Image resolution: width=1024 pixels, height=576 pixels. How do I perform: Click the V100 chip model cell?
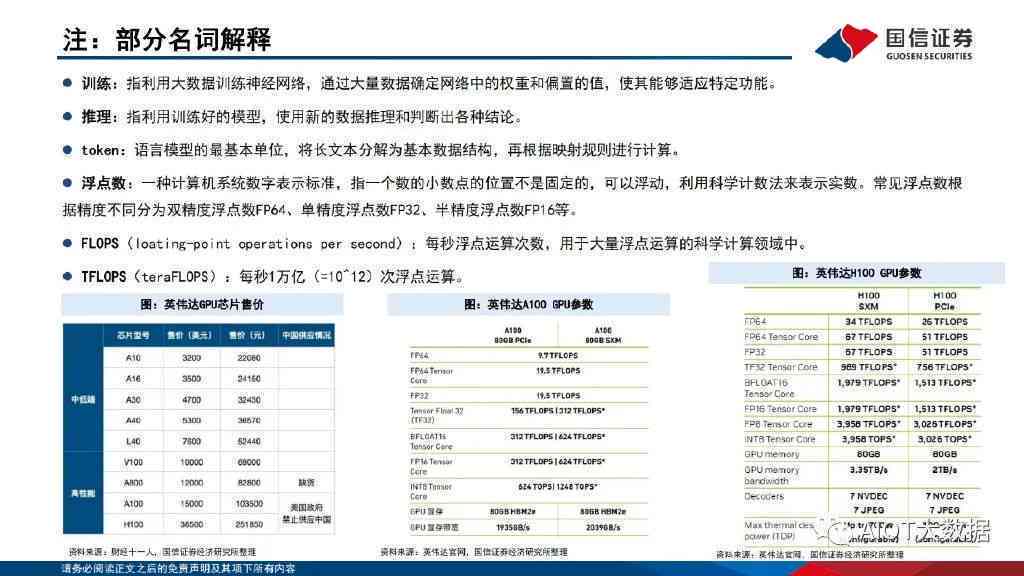click(x=133, y=462)
